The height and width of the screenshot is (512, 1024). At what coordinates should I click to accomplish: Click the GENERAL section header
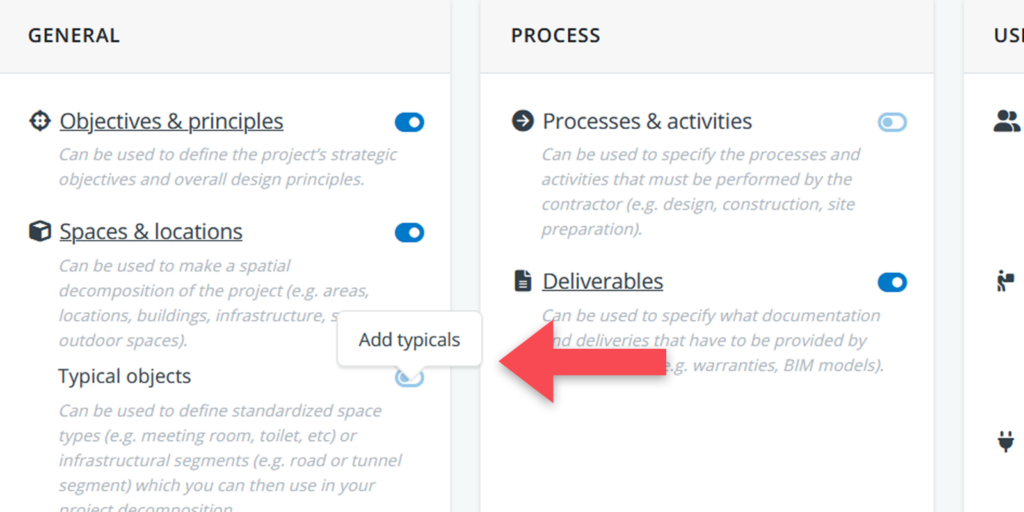tap(74, 36)
